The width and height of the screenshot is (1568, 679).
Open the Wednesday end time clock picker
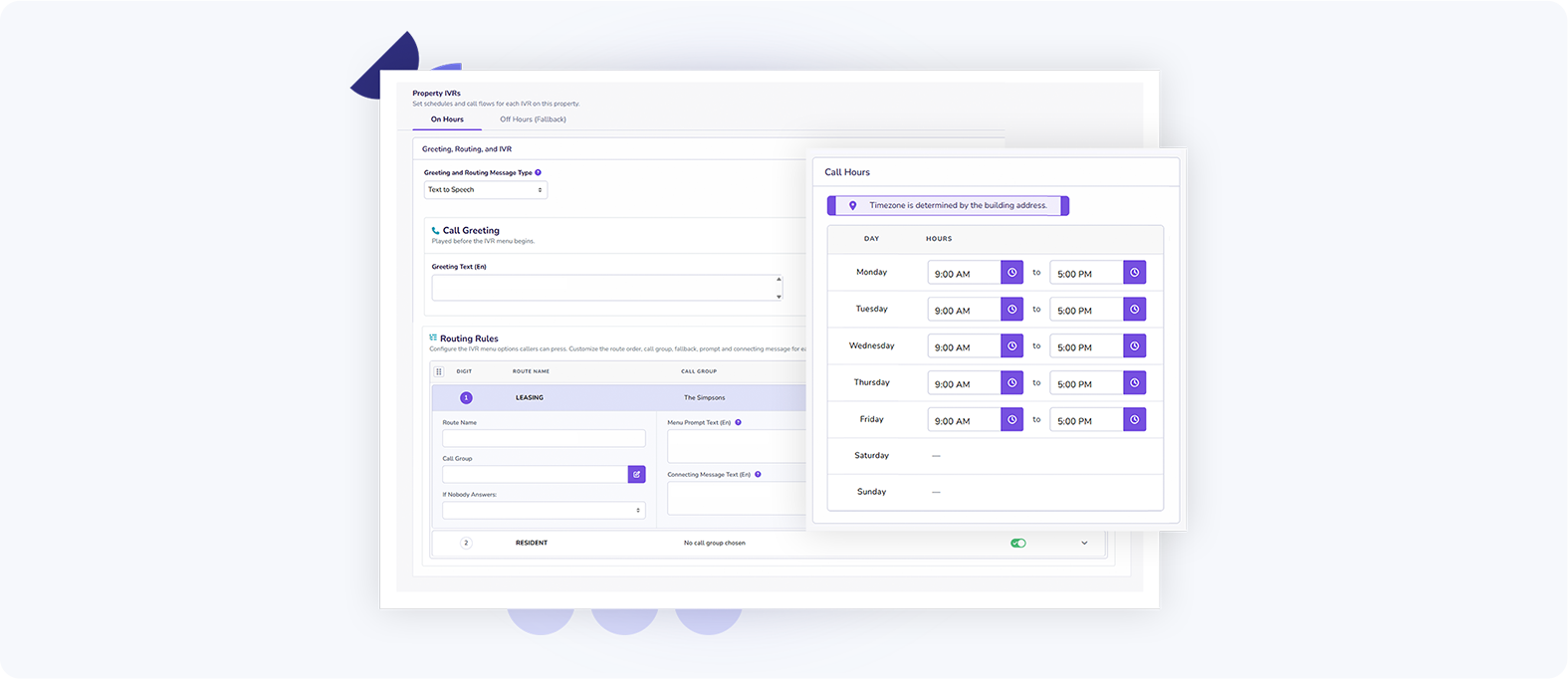pos(1134,346)
